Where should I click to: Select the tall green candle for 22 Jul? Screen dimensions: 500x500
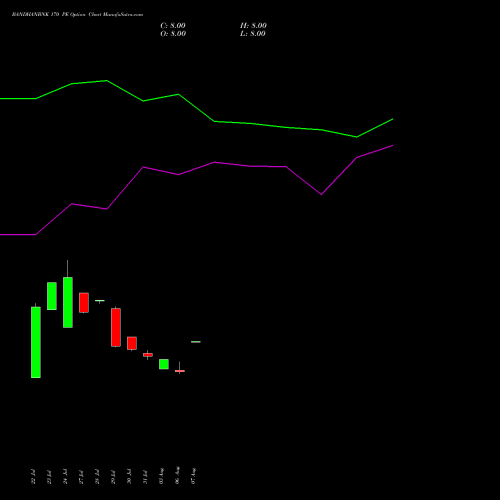point(36,342)
